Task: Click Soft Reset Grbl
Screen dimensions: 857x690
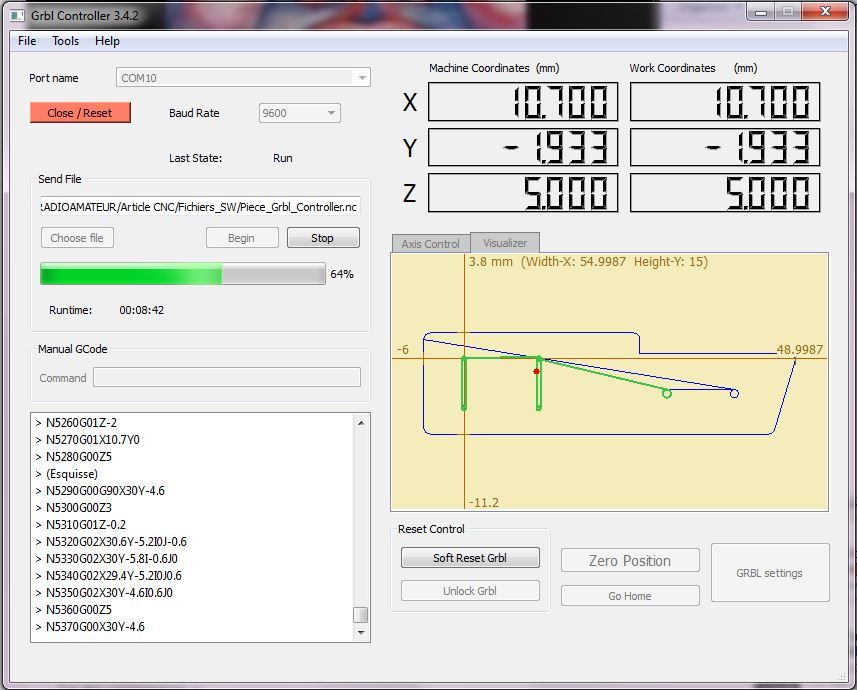Action: pos(470,558)
